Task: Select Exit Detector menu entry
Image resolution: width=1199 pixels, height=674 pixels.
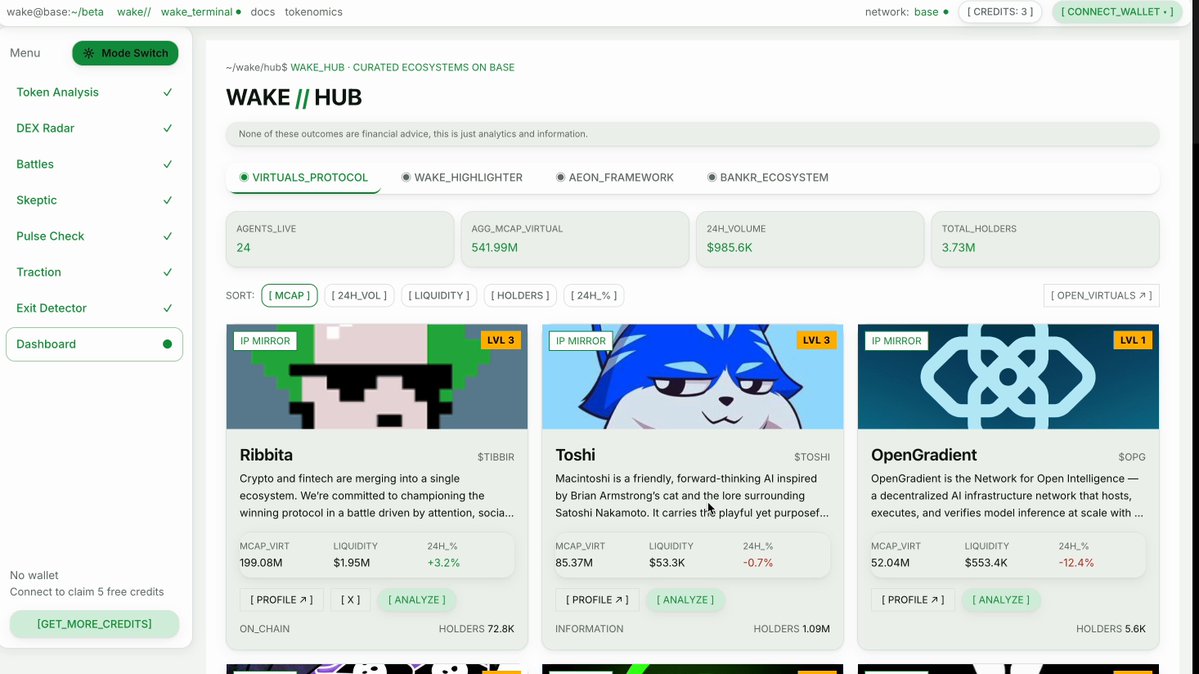Action: (94, 308)
